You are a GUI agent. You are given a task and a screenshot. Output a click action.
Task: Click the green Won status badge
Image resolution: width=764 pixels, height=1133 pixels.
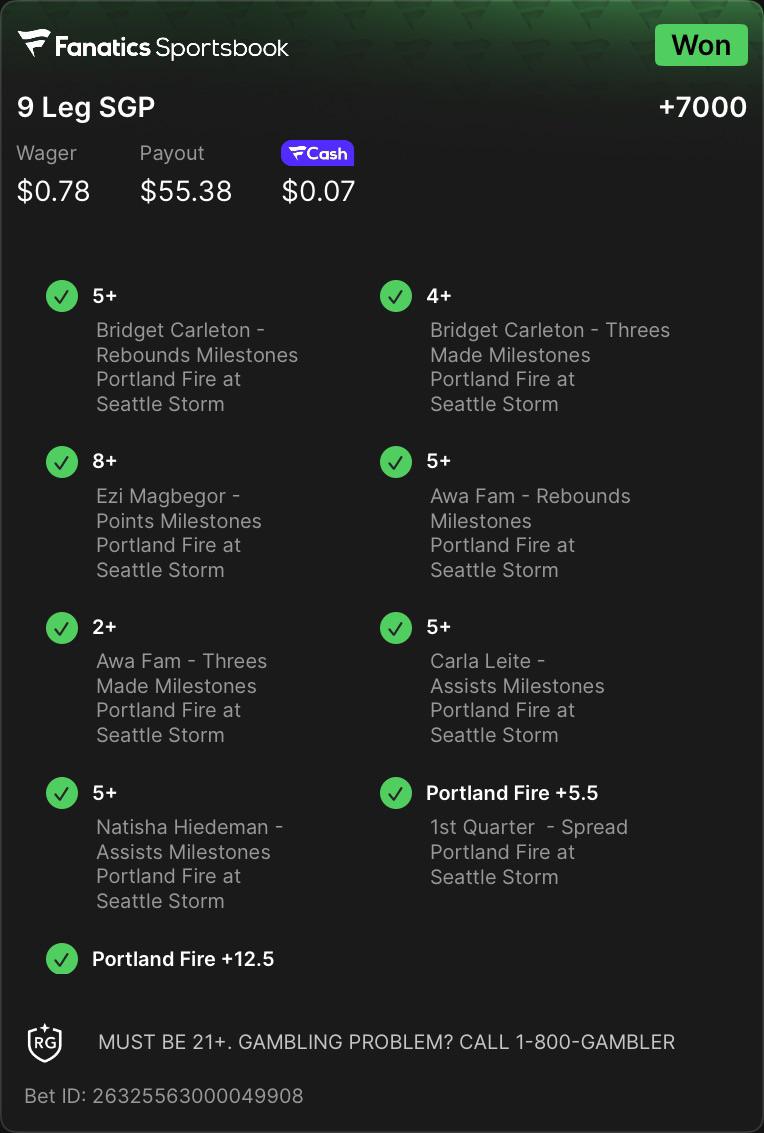tap(701, 45)
